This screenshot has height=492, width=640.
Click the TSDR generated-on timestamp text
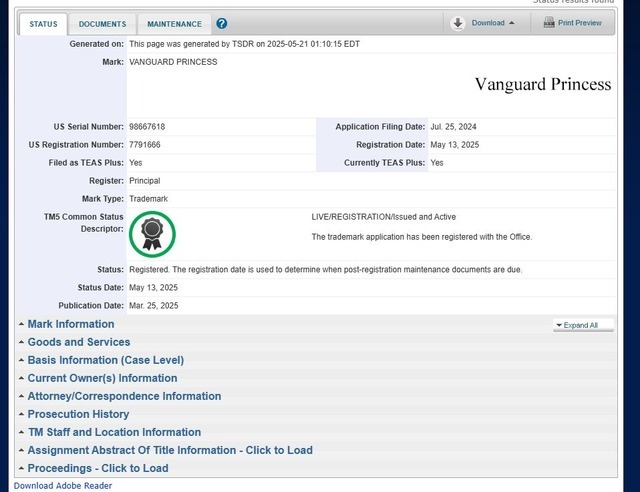coord(244,44)
